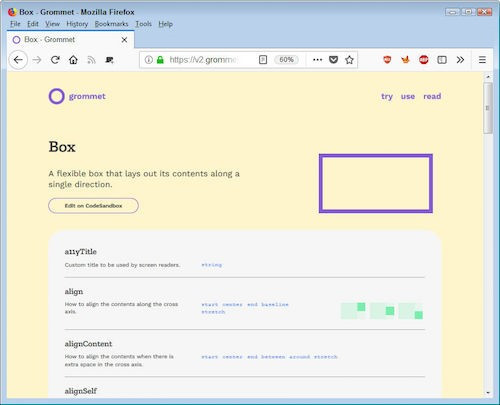
Task: Open the Firefox home page
Action: point(73,60)
